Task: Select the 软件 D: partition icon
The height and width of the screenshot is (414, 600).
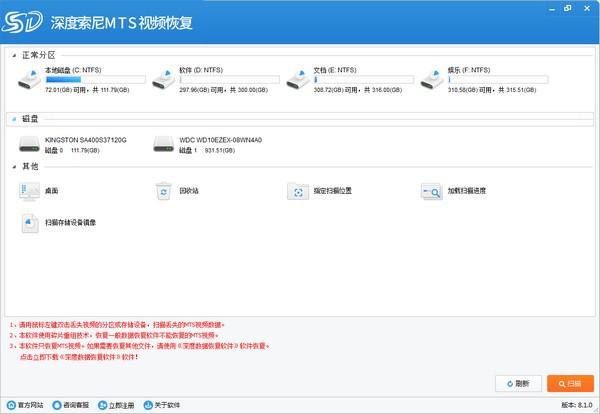Action: coord(163,77)
